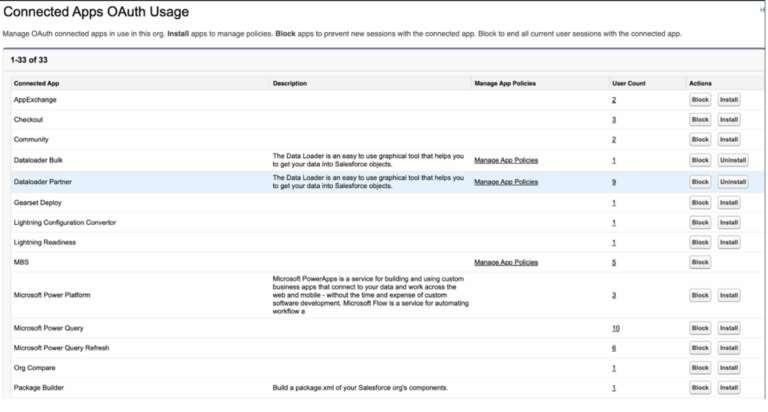Image resolution: width=768 pixels, height=412 pixels.
Task: Open Lightning Readiness user count link
Action: (614, 242)
